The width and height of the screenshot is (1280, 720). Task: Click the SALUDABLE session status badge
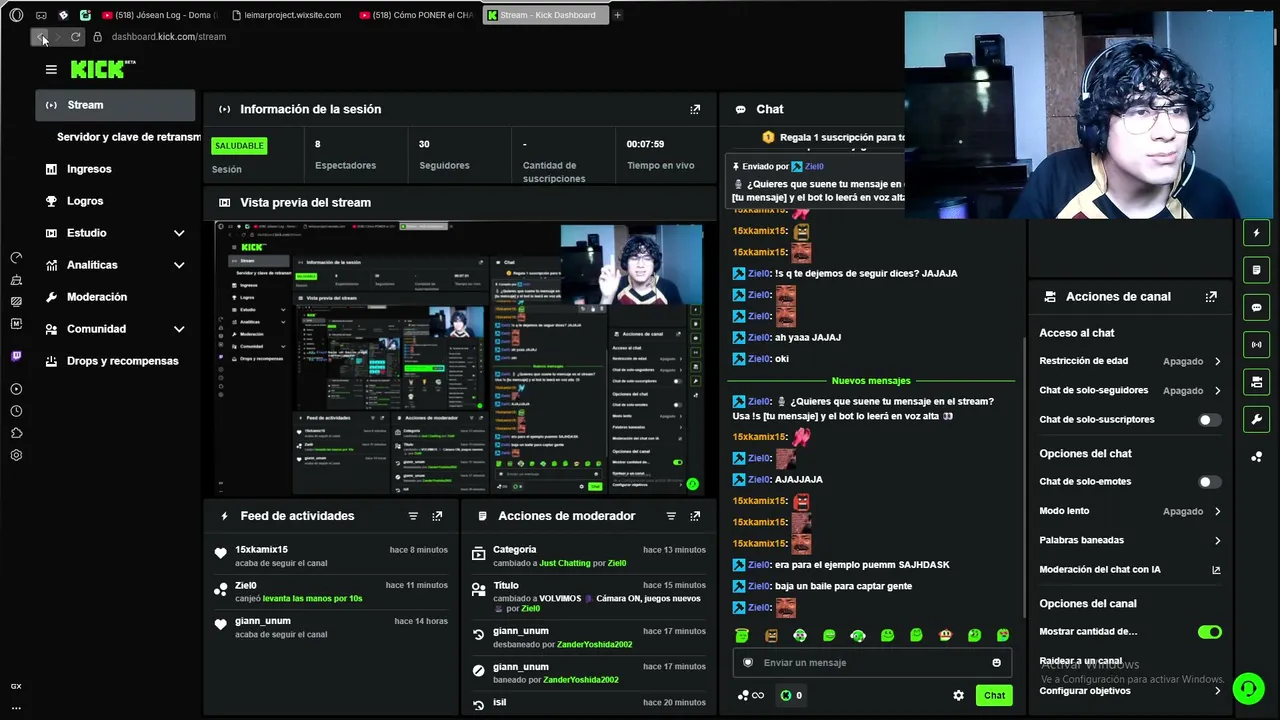(239, 146)
